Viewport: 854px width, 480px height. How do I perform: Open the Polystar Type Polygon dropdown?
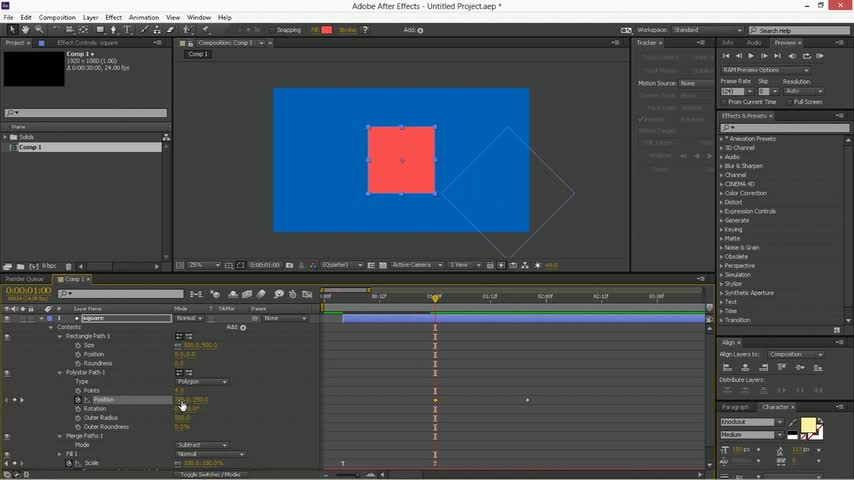pyautogui.click(x=202, y=382)
